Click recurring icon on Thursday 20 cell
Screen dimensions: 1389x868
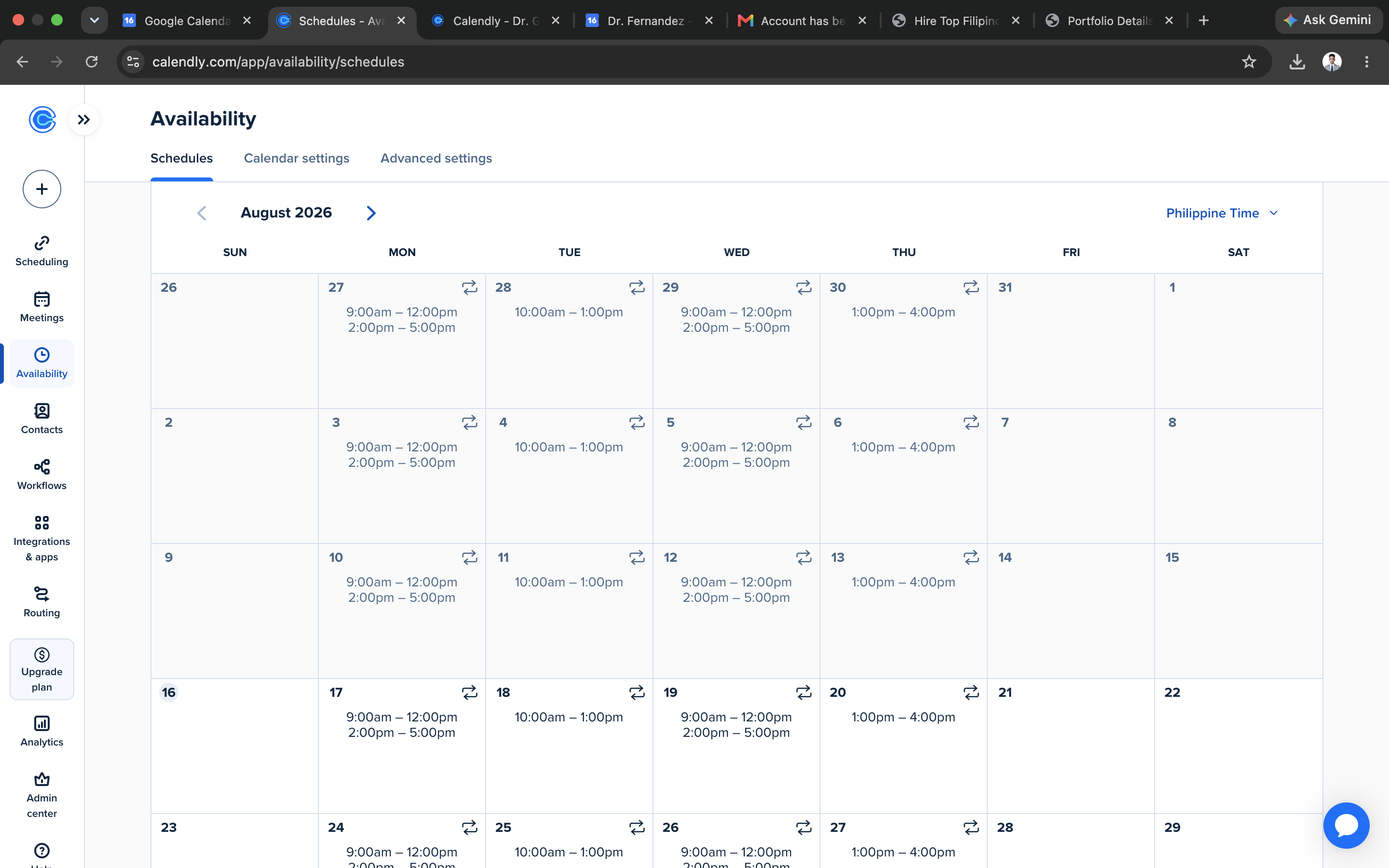tap(970, 692)
